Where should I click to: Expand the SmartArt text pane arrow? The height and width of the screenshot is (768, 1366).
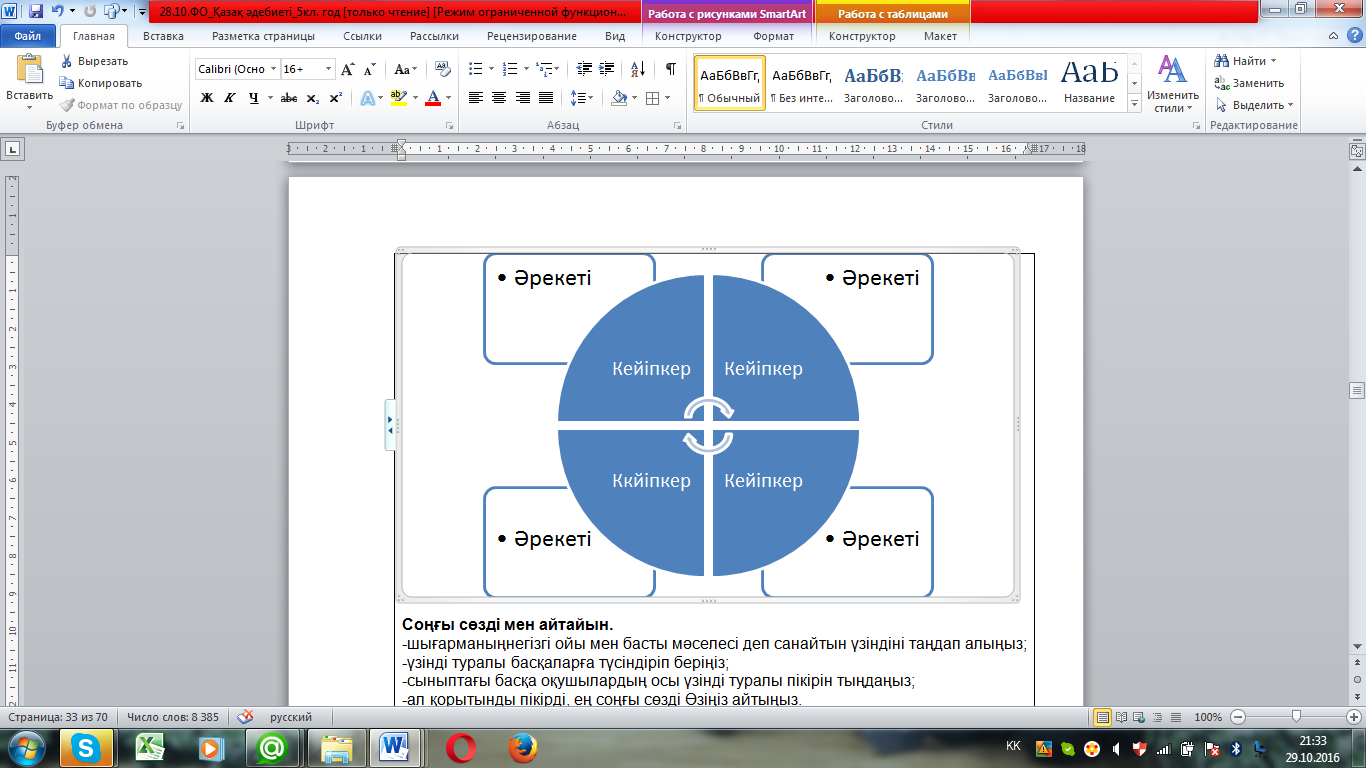click(391, 425)
